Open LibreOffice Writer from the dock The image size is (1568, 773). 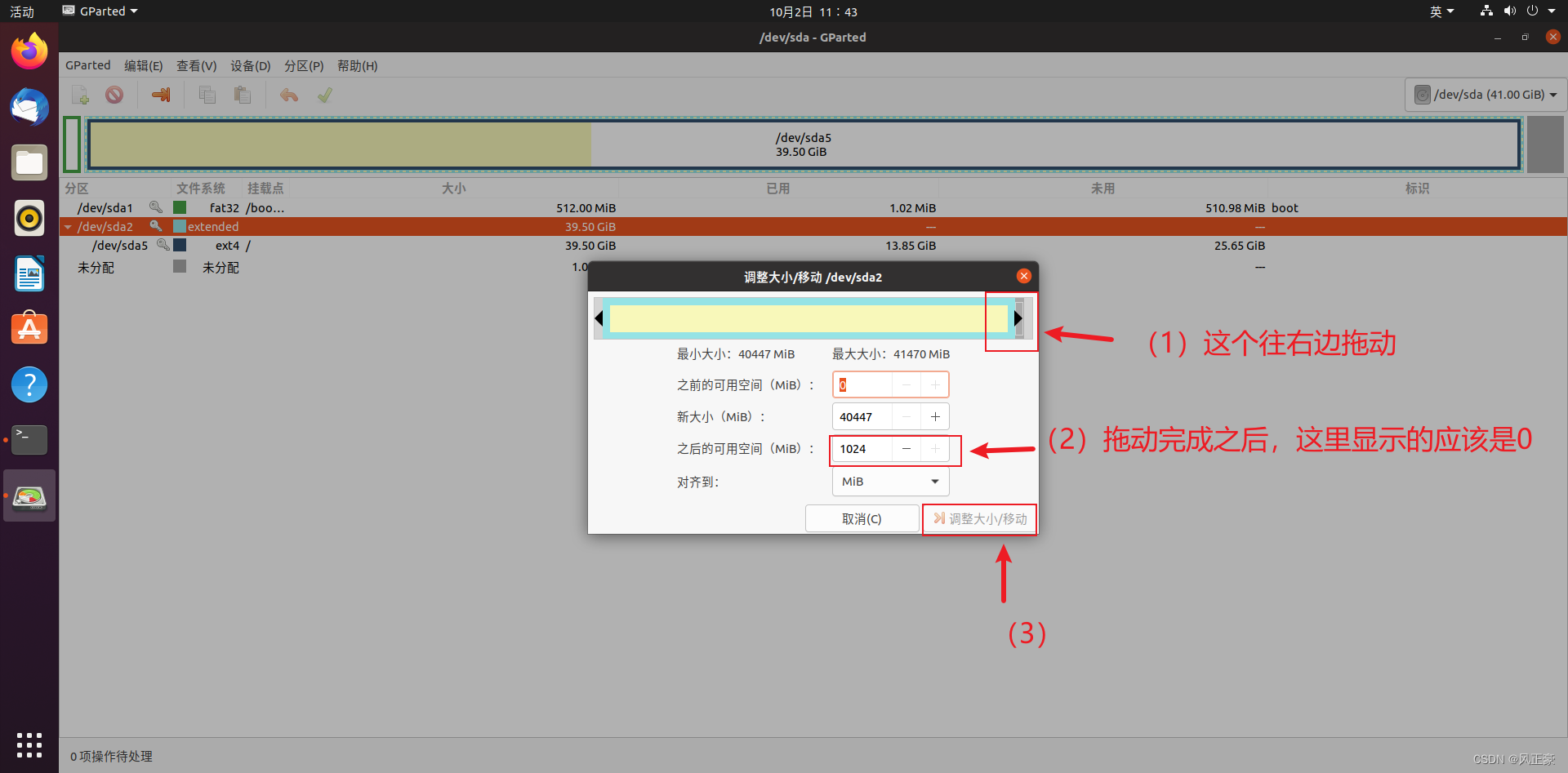pos(29,273)
